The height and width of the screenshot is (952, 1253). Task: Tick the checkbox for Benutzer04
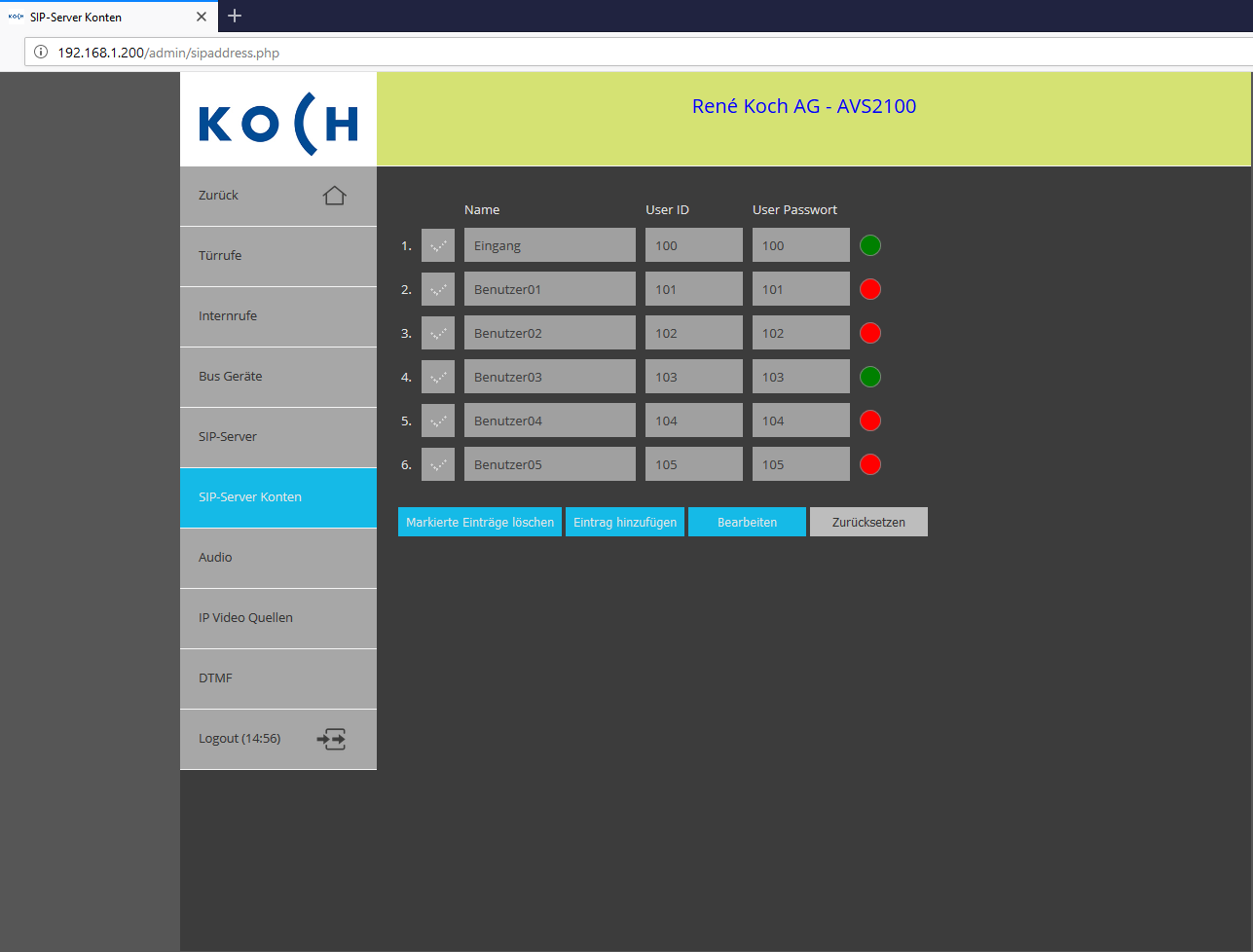[438, 421]
